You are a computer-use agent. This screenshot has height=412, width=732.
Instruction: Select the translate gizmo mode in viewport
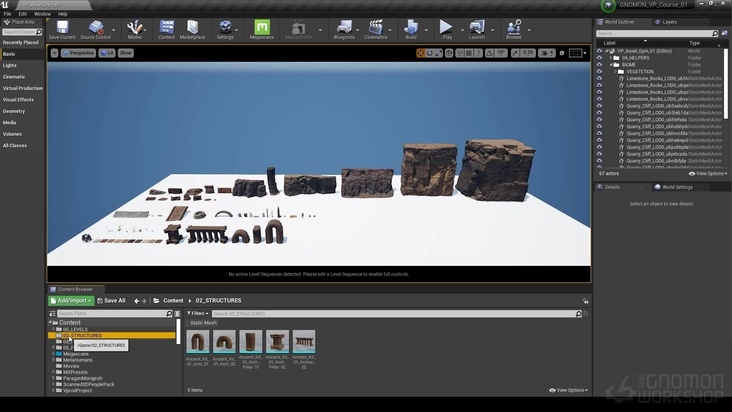click(421, 53)
